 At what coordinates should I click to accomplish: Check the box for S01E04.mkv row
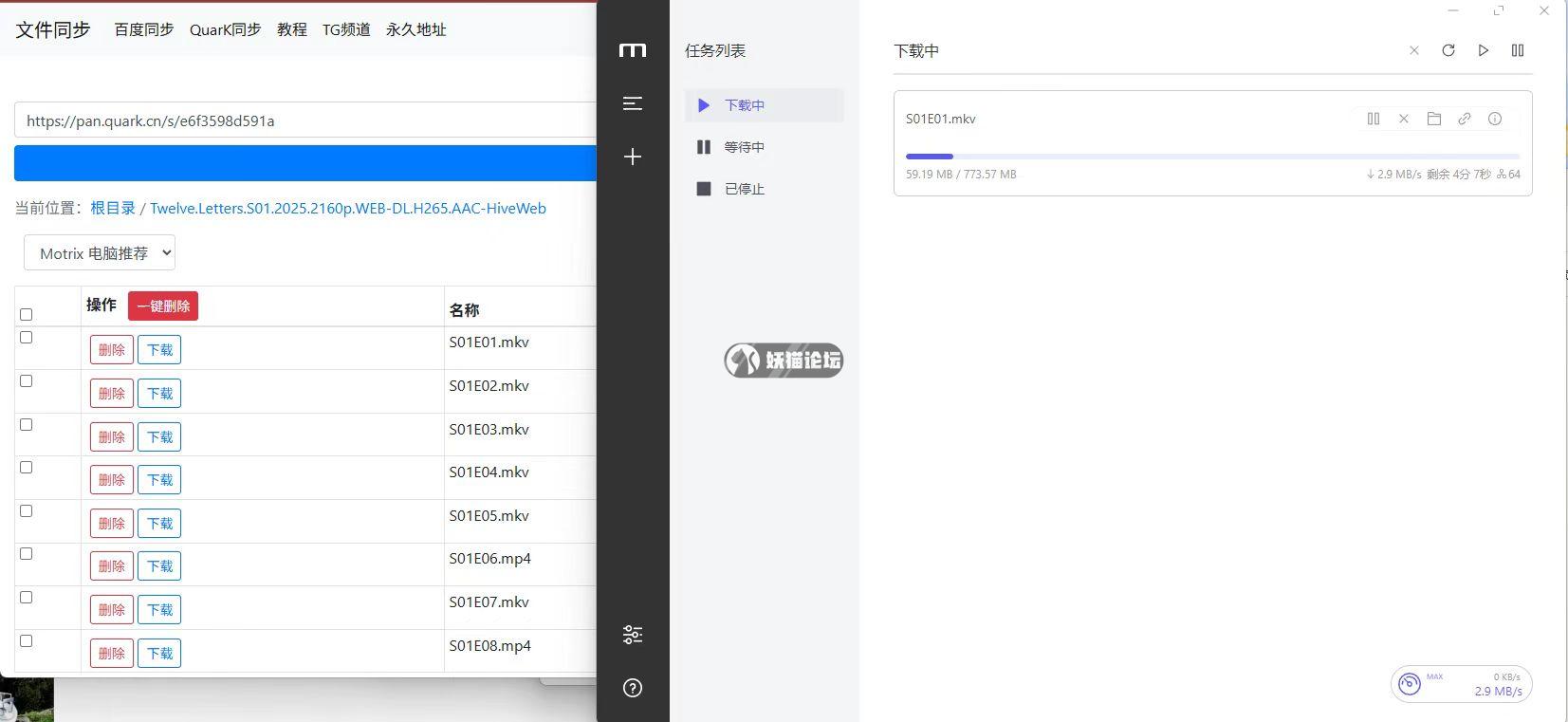(27, 467)
